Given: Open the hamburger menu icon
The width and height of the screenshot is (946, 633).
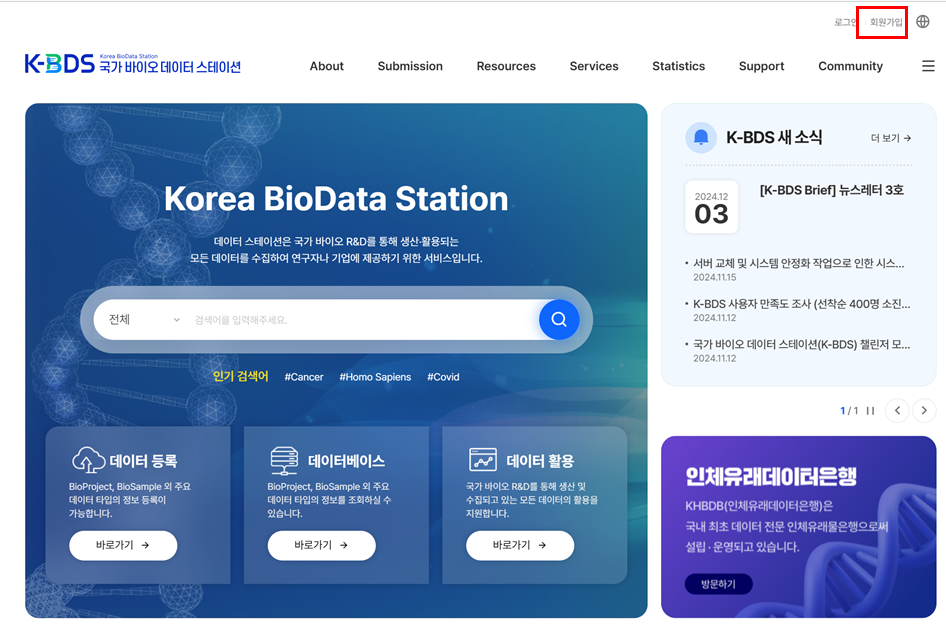Looking at the screenshot, I should coord(928,66).
